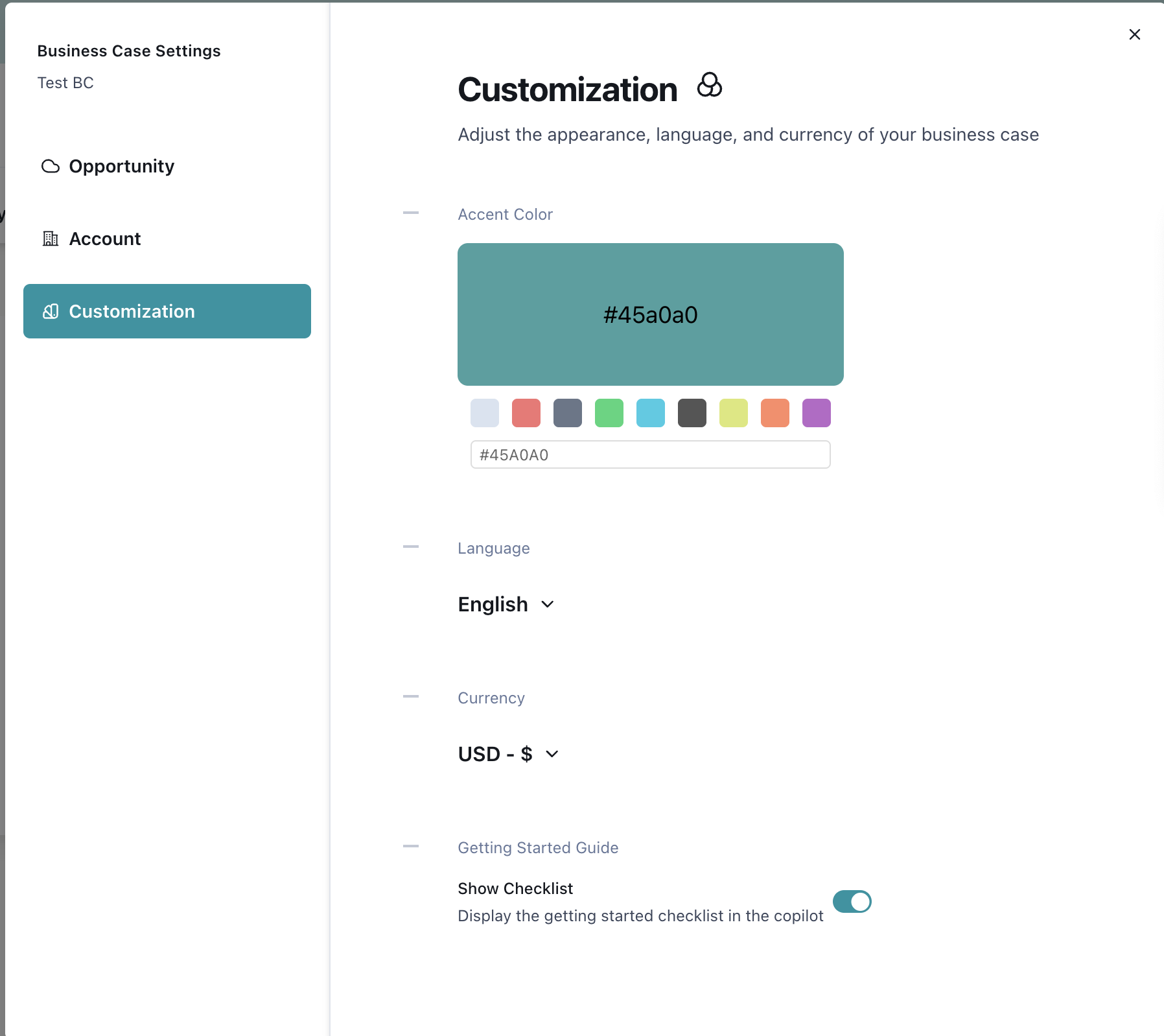Image resolution: width=1164 pixels, height=1036 pixels.
Task: Switch to the Account settings tab
Action: click(x=105, y=239)
